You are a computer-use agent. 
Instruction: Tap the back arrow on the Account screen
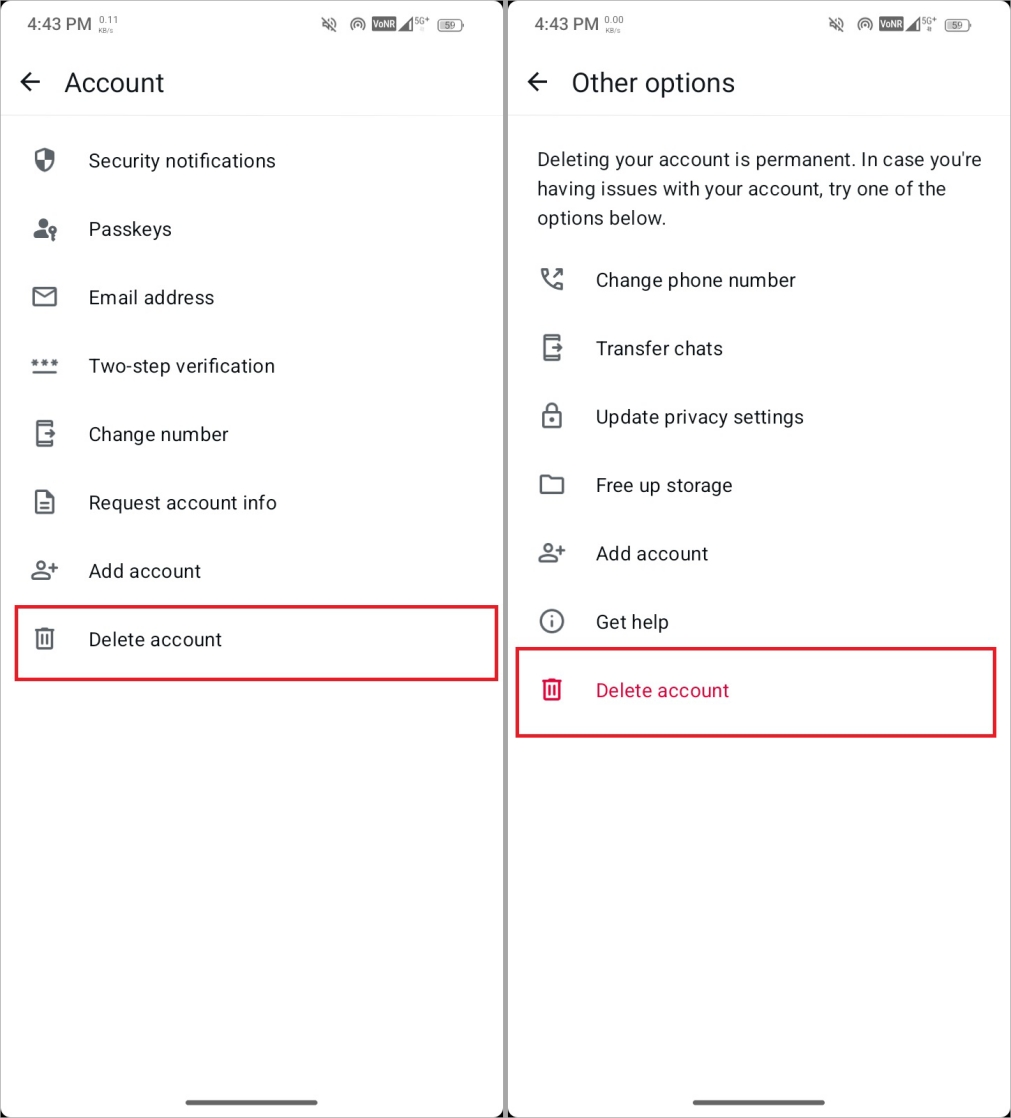click(30, 82)
